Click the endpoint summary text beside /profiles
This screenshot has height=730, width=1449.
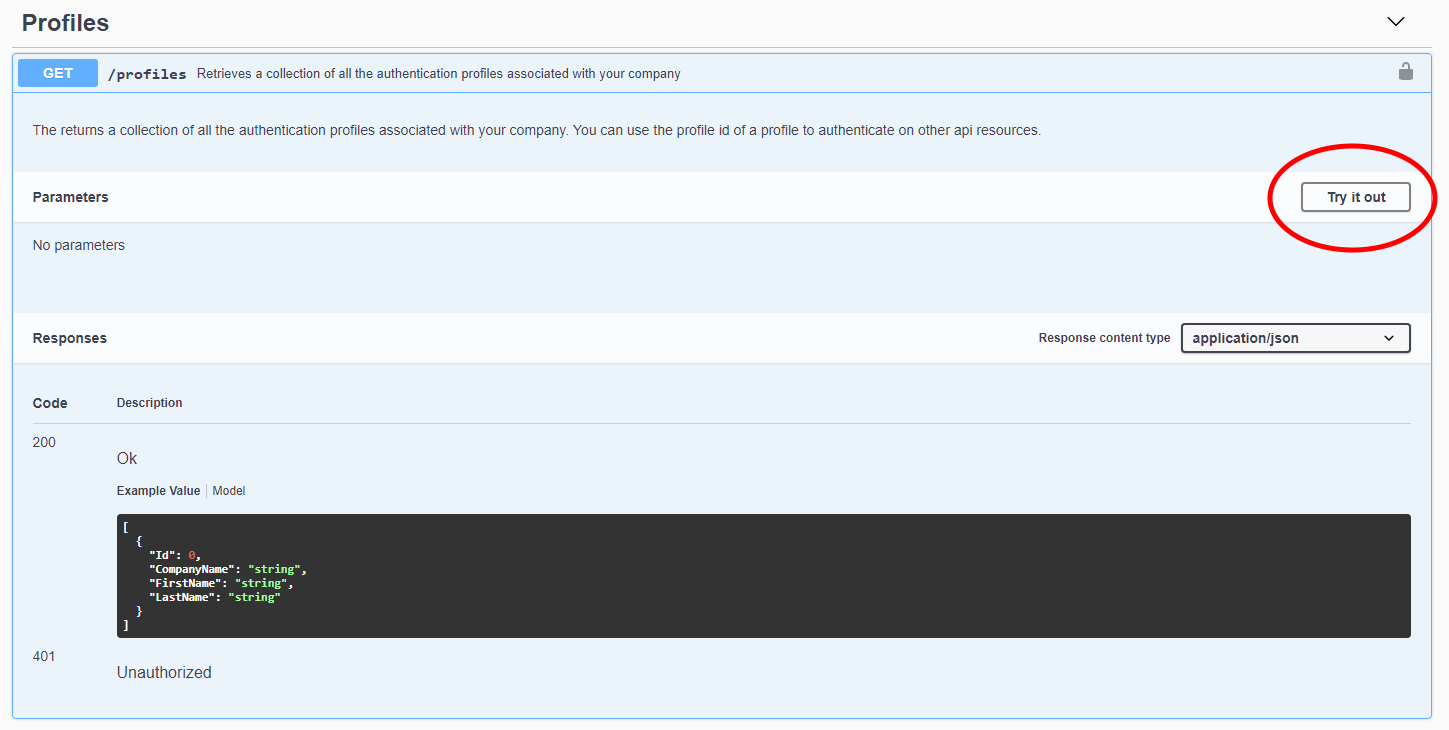[x=438, y=74]
